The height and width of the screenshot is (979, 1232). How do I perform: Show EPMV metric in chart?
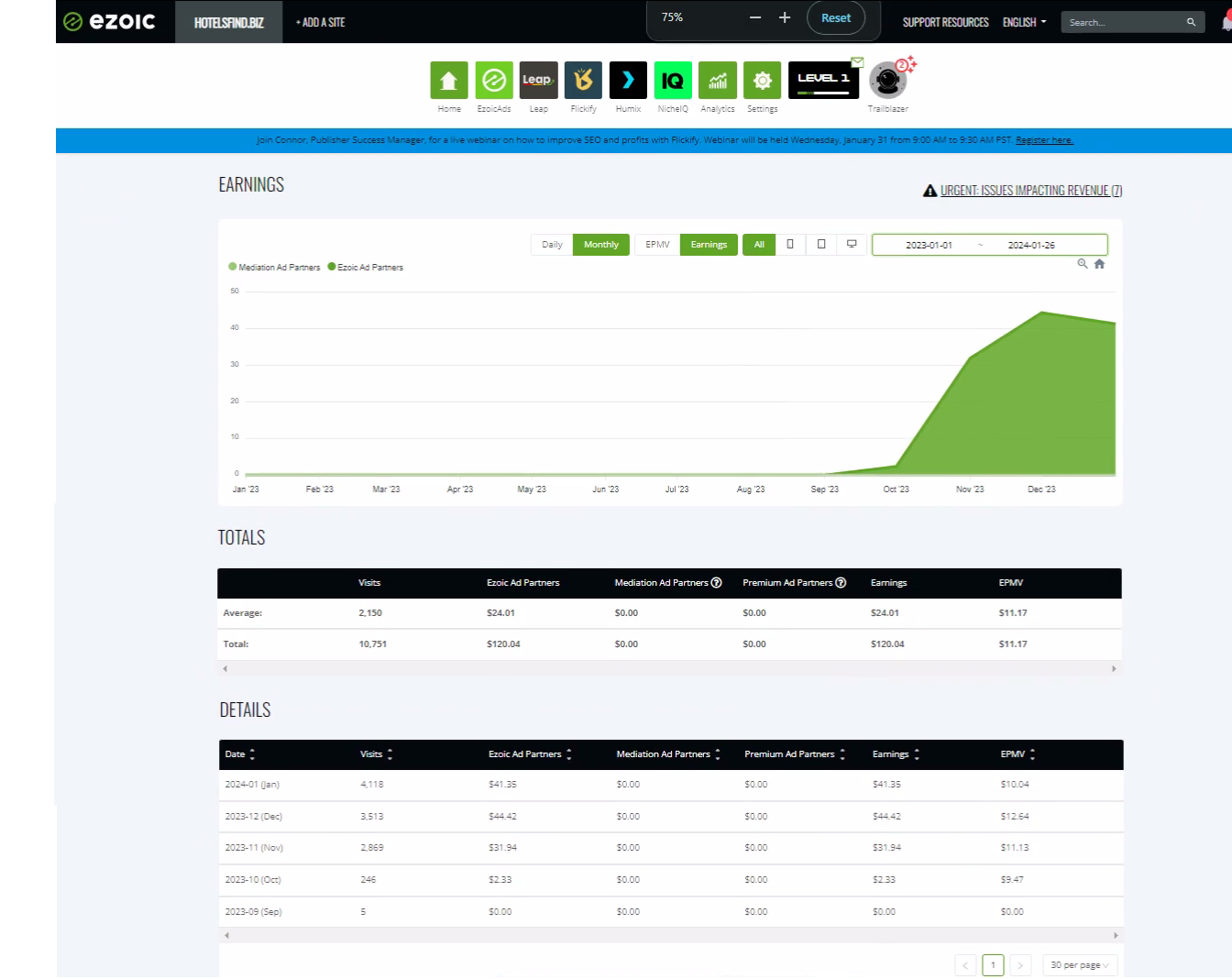pyautogui.click(x=657, y=245)
